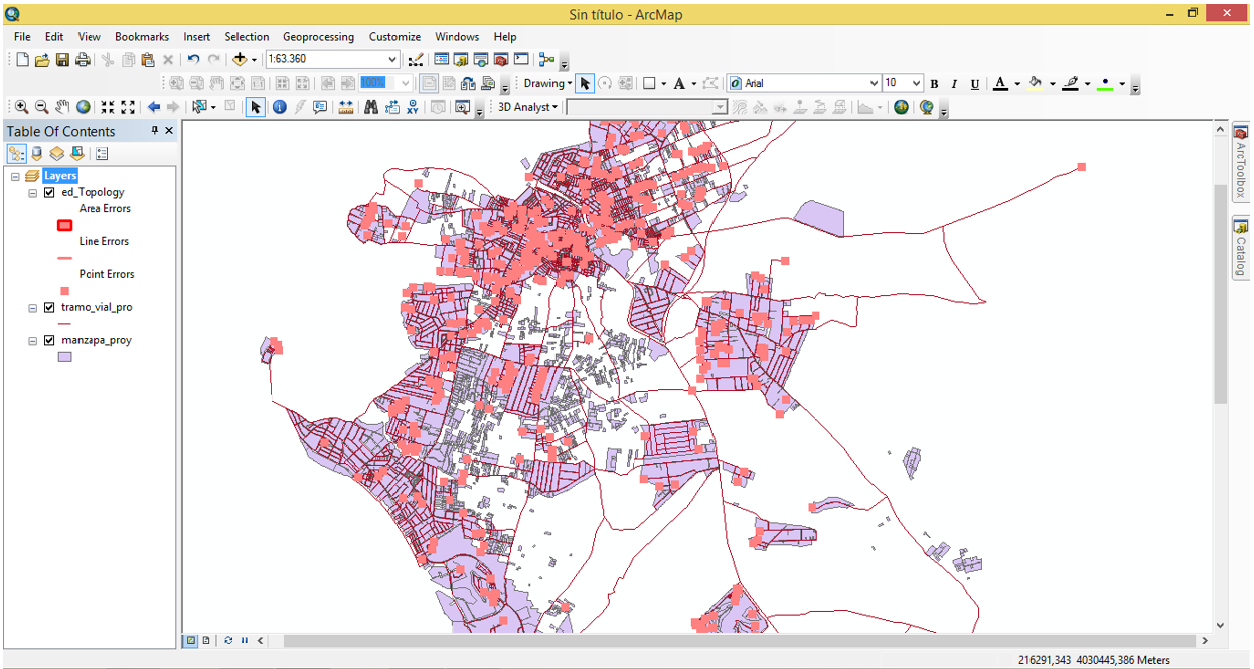The image size is (1254, 669).
Task: Open the Bookmarks menu
Action: 142,37
